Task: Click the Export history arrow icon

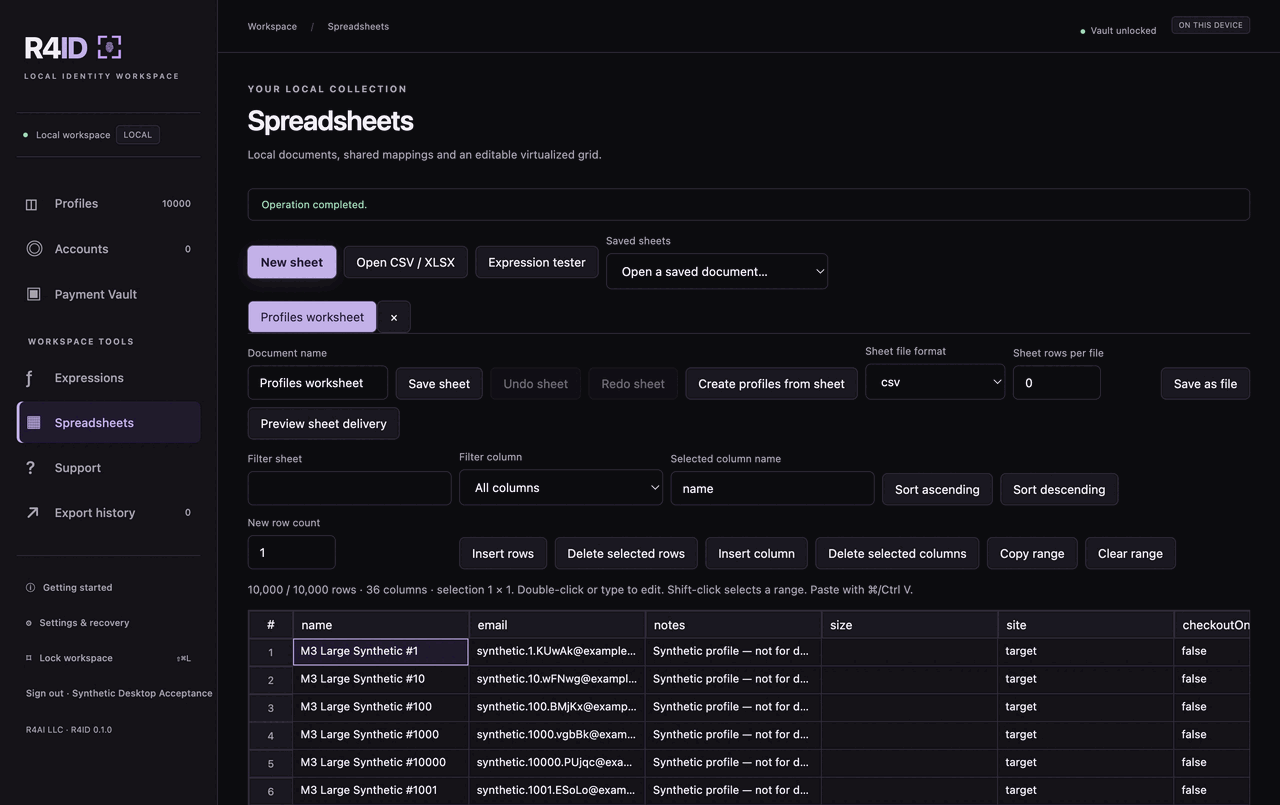Action: click(x=32, y=513)
